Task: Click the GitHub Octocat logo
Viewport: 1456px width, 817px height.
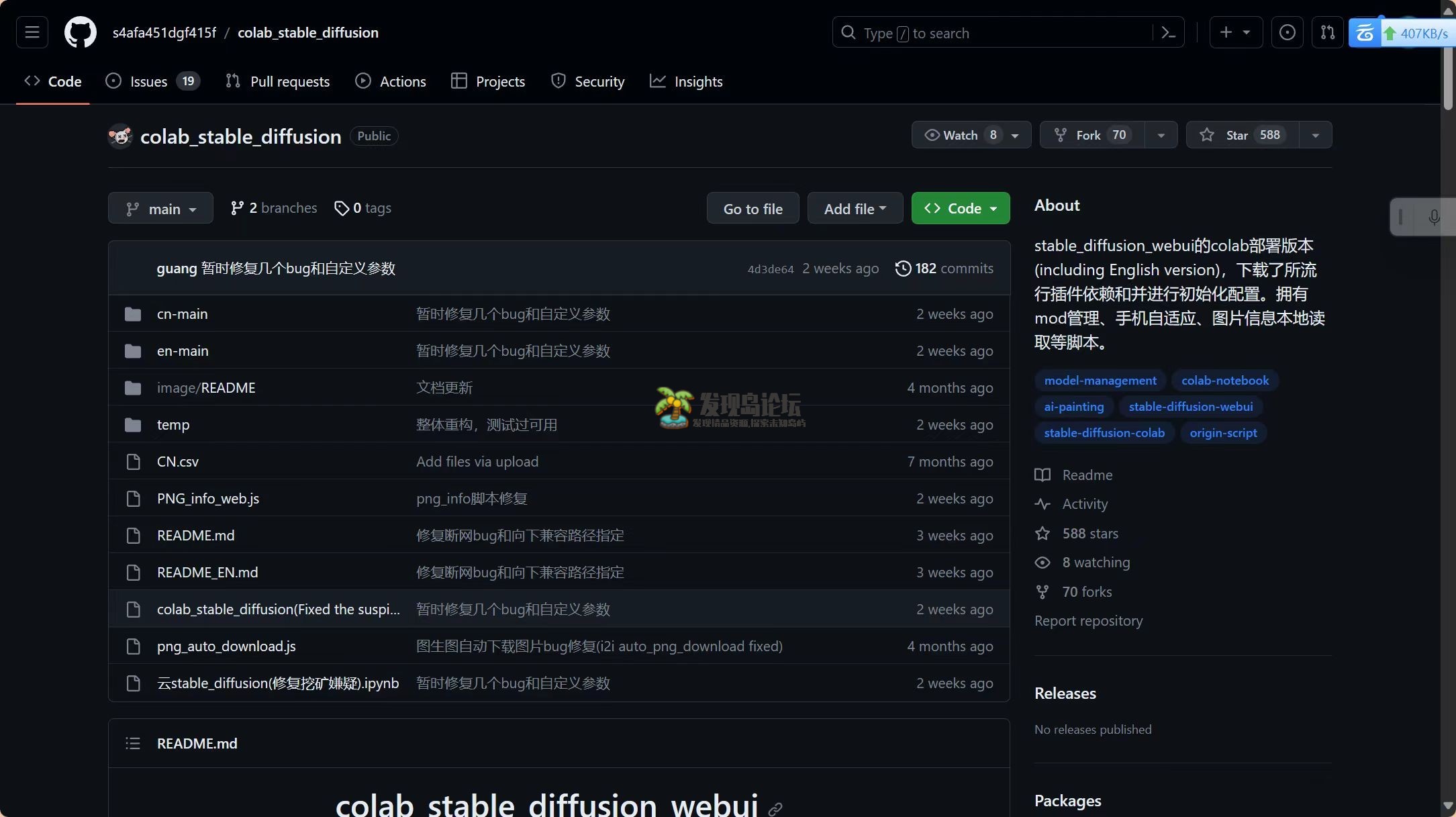Action: pyautogui.click(x=81, y=32)
